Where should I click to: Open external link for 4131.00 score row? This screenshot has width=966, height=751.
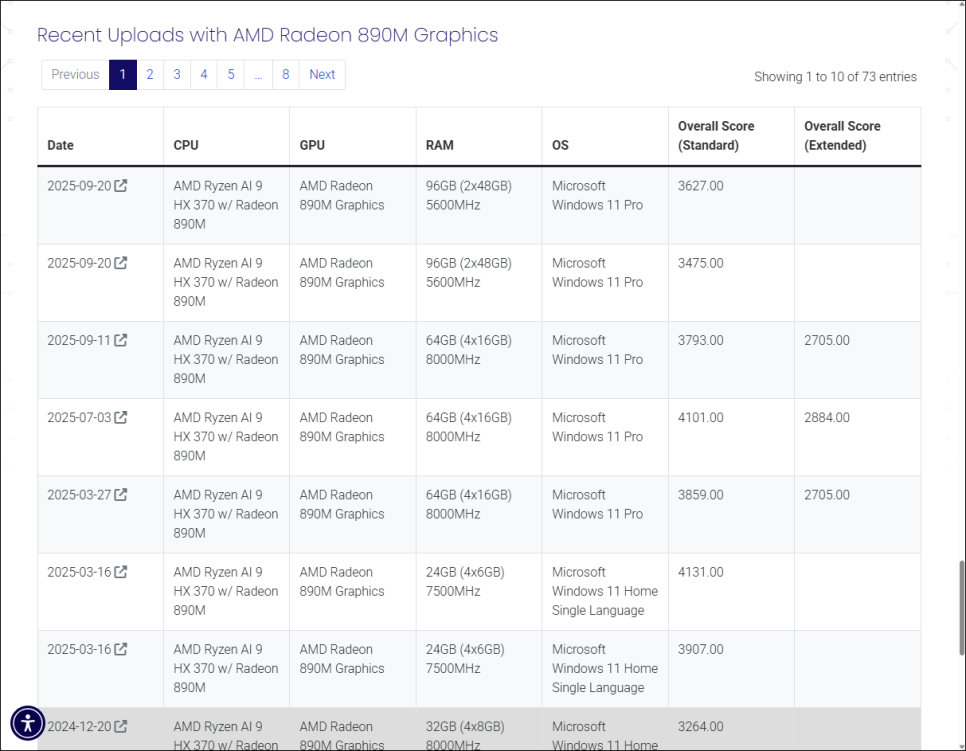tap(121, 573)
